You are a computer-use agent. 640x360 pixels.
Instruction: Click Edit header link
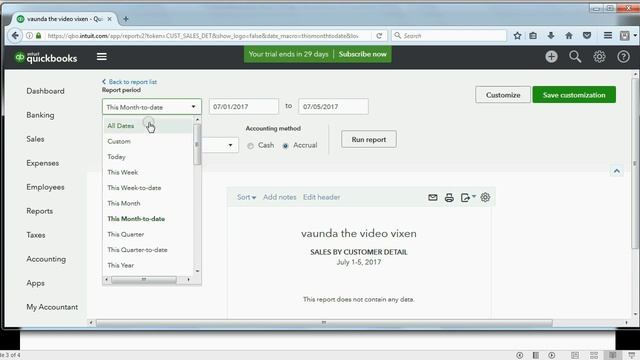coord(321,197)
